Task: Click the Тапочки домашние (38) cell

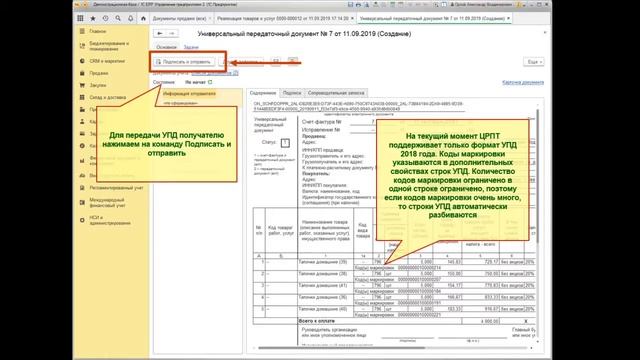Action: tap(326, 274)
